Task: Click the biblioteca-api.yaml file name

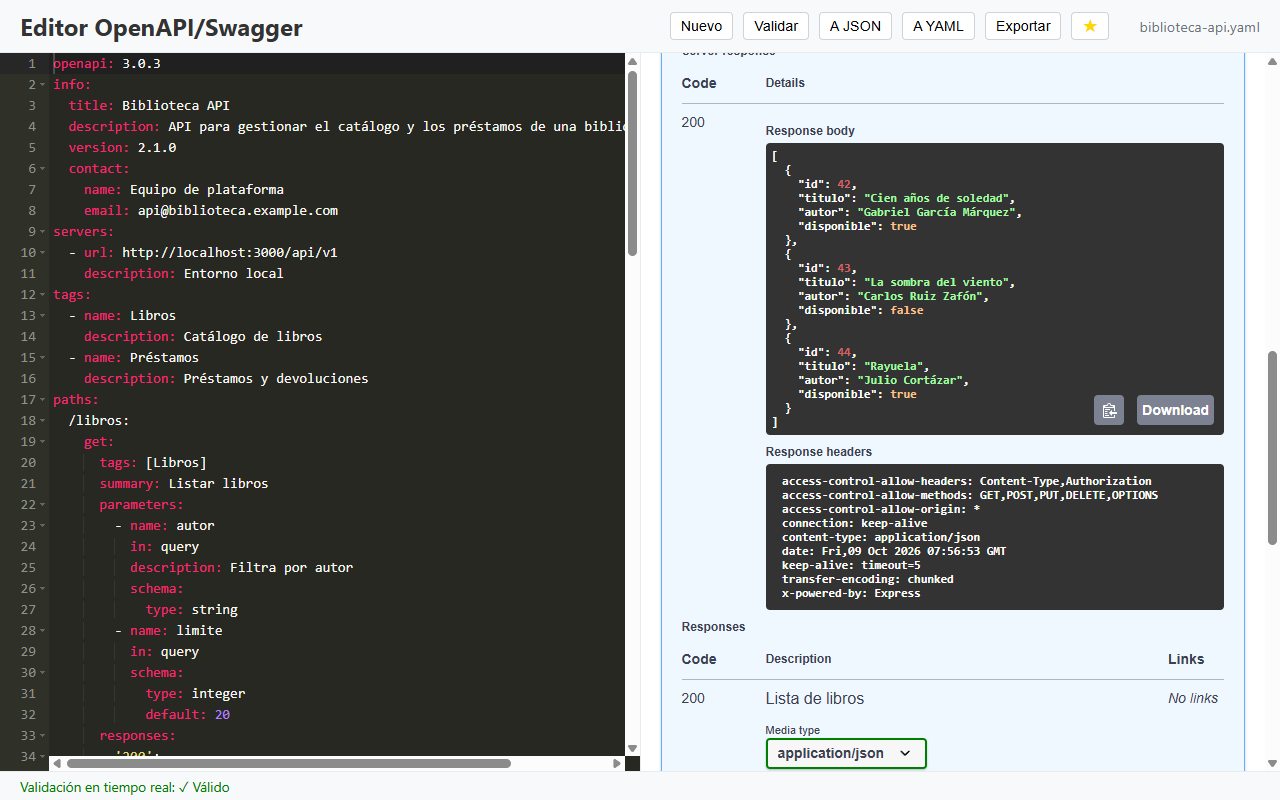Action: click(x=1200, y=27)
